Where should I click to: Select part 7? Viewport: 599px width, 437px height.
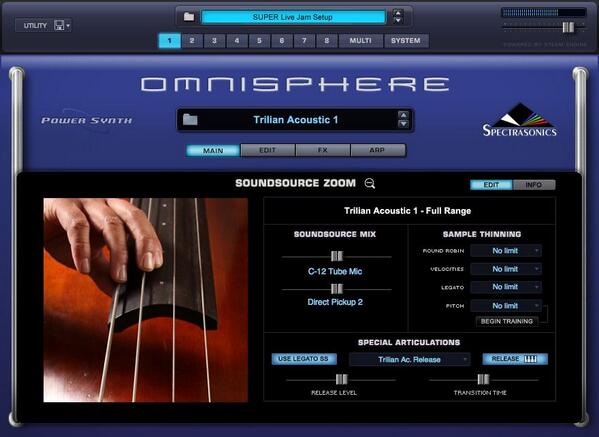[304, 40]
